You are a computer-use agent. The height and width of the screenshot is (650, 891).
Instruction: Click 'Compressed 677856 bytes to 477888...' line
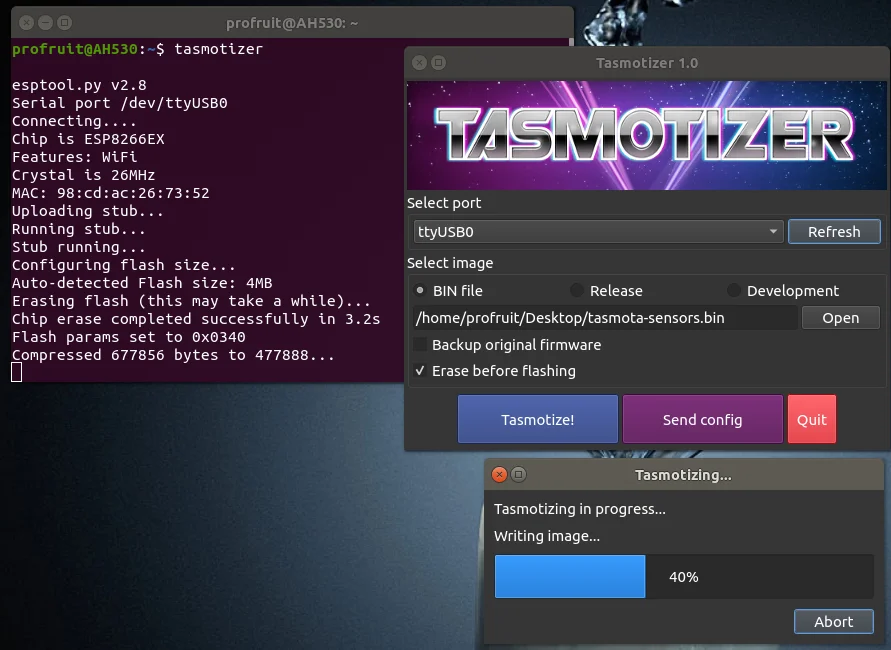[x=173, y=355]
